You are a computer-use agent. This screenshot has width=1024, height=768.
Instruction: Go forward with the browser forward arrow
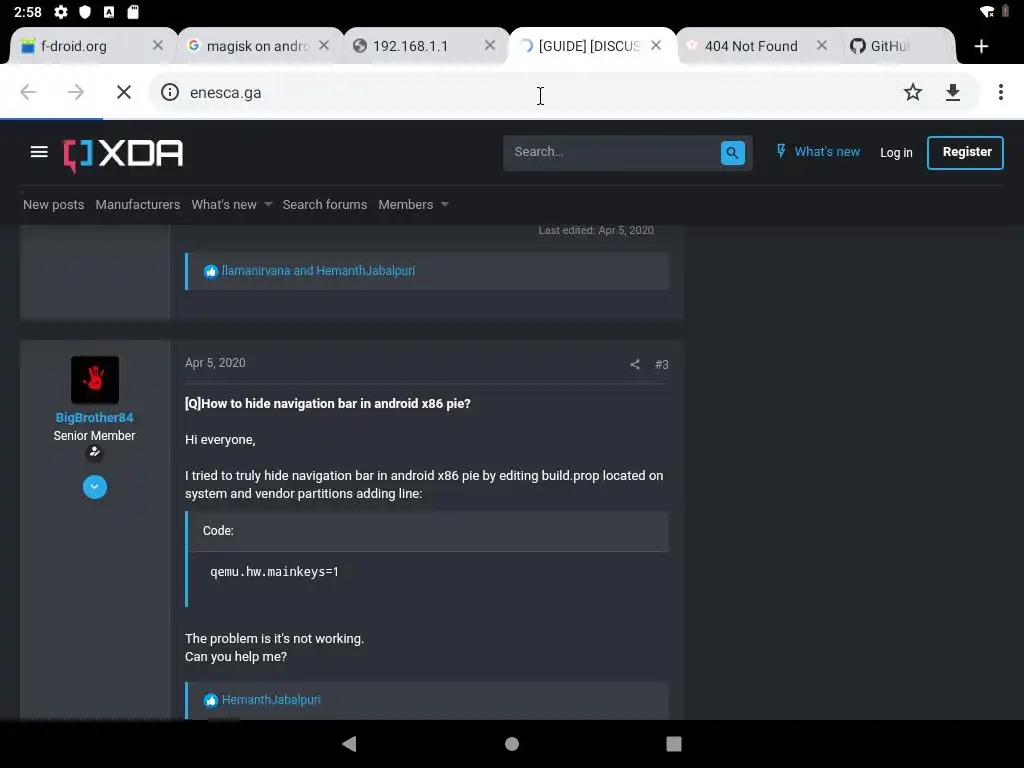[76, 93]
